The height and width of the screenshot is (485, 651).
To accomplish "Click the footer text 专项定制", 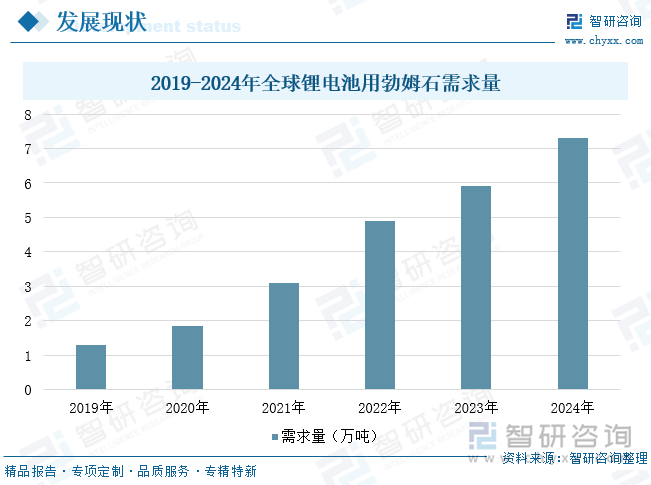I will click(x=98, y=471).
